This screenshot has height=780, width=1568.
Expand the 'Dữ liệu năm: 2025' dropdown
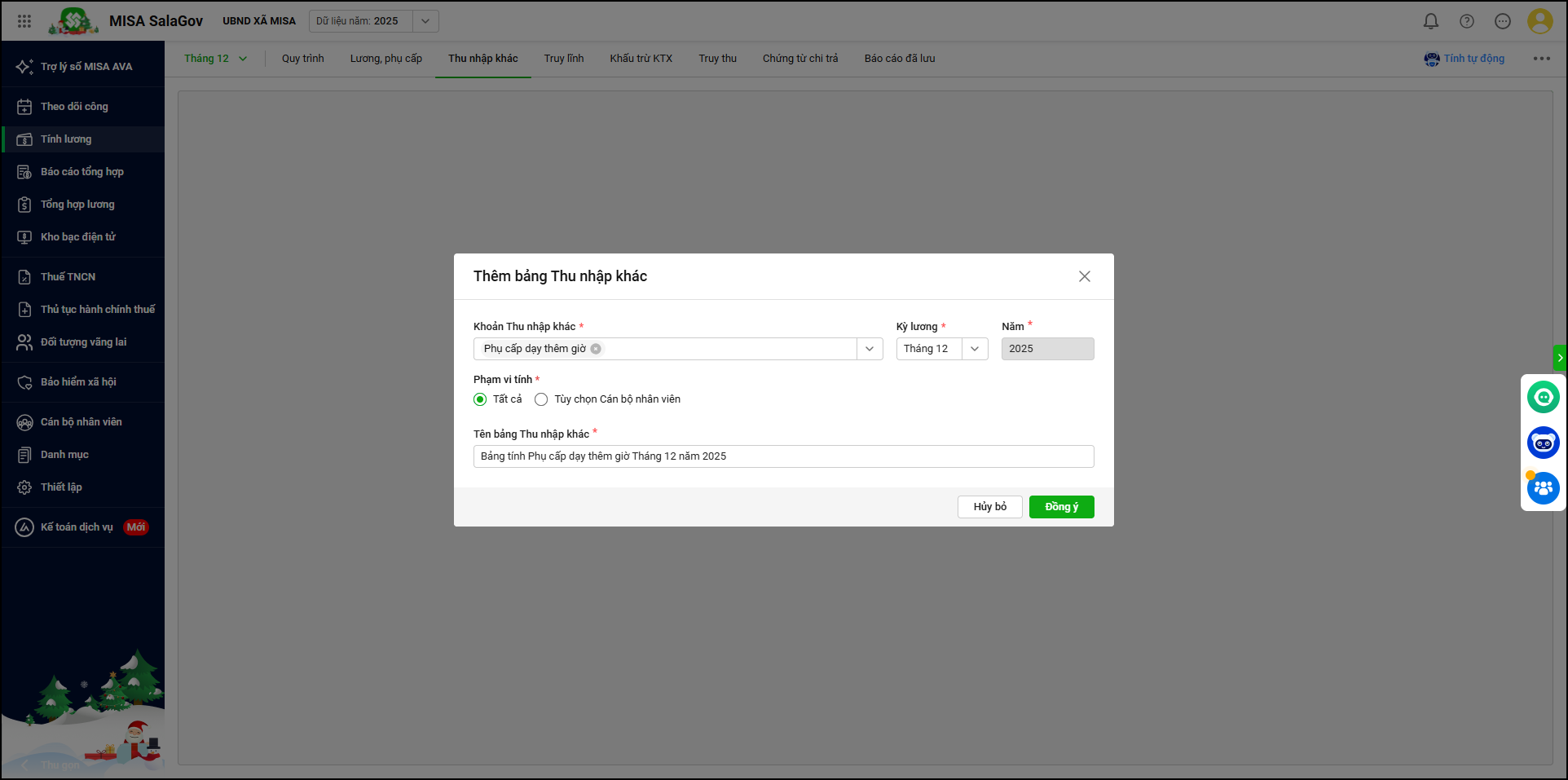425,21
